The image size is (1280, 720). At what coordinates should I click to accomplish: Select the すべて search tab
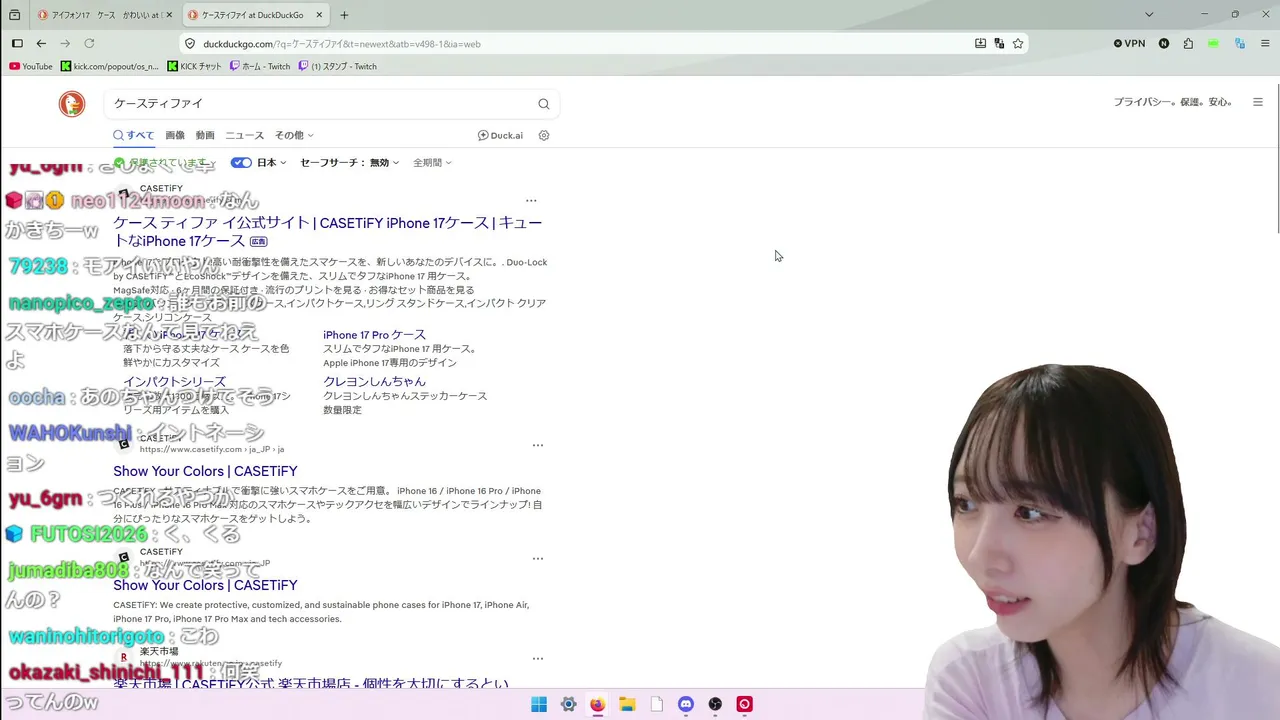click(134, 135)
